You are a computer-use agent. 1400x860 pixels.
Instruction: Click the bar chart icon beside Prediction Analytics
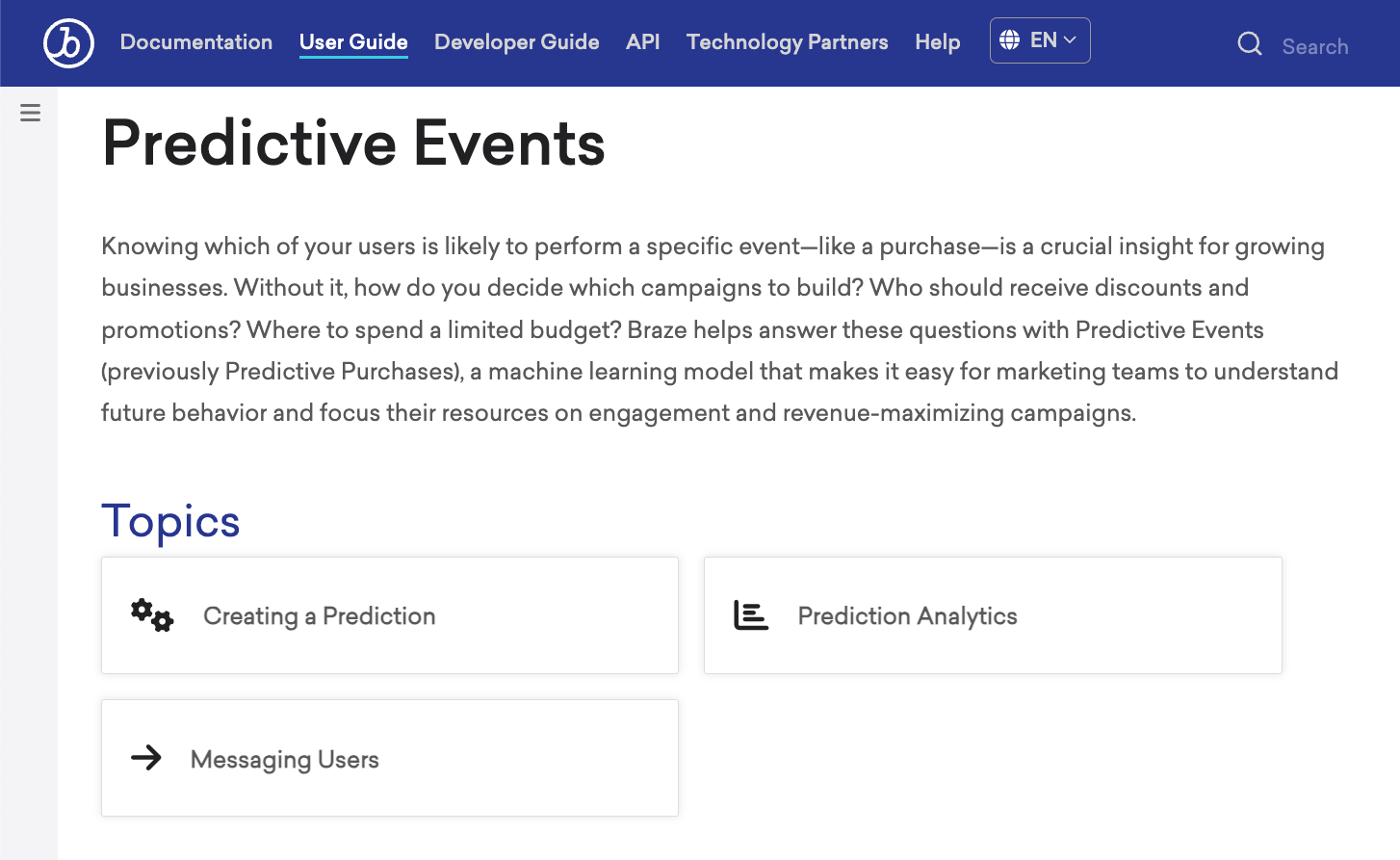[x=751, y=614]
